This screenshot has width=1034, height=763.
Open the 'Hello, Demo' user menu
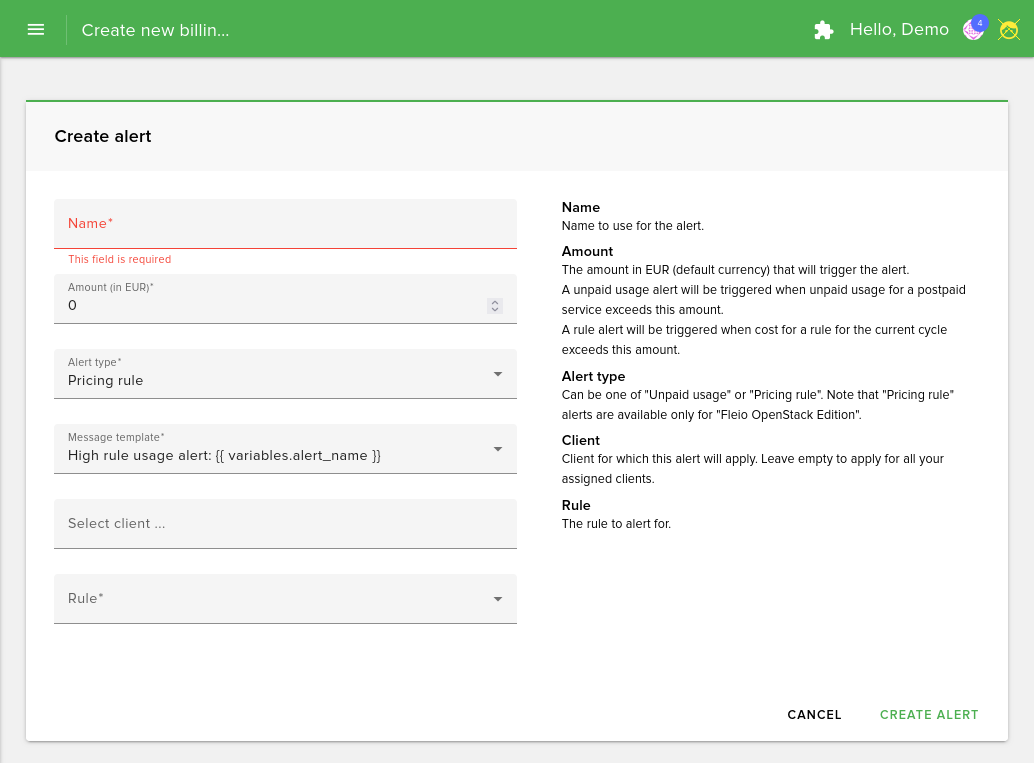pos(898,30)
